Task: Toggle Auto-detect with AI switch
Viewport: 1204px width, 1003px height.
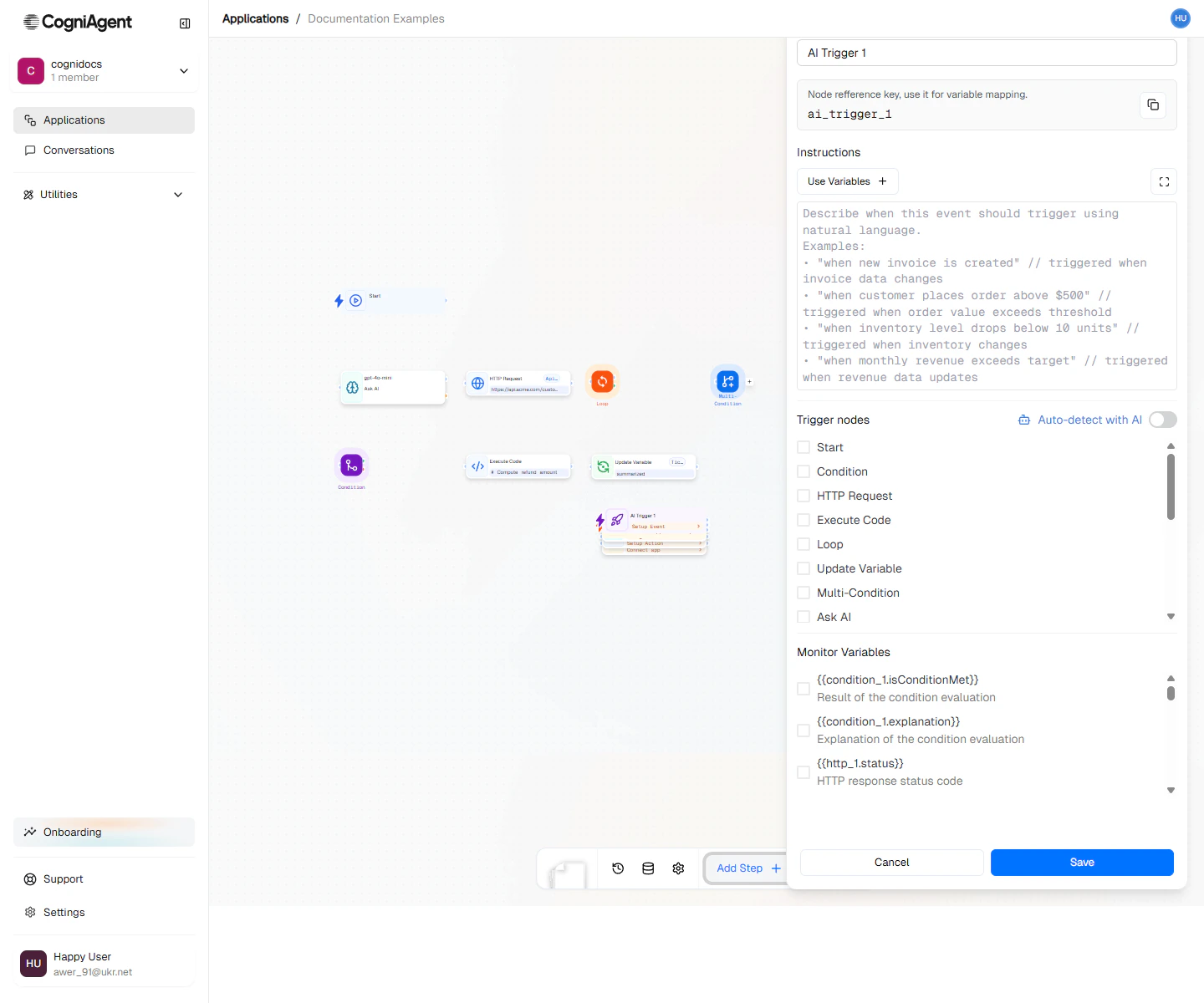Action: pos(1162,420)
